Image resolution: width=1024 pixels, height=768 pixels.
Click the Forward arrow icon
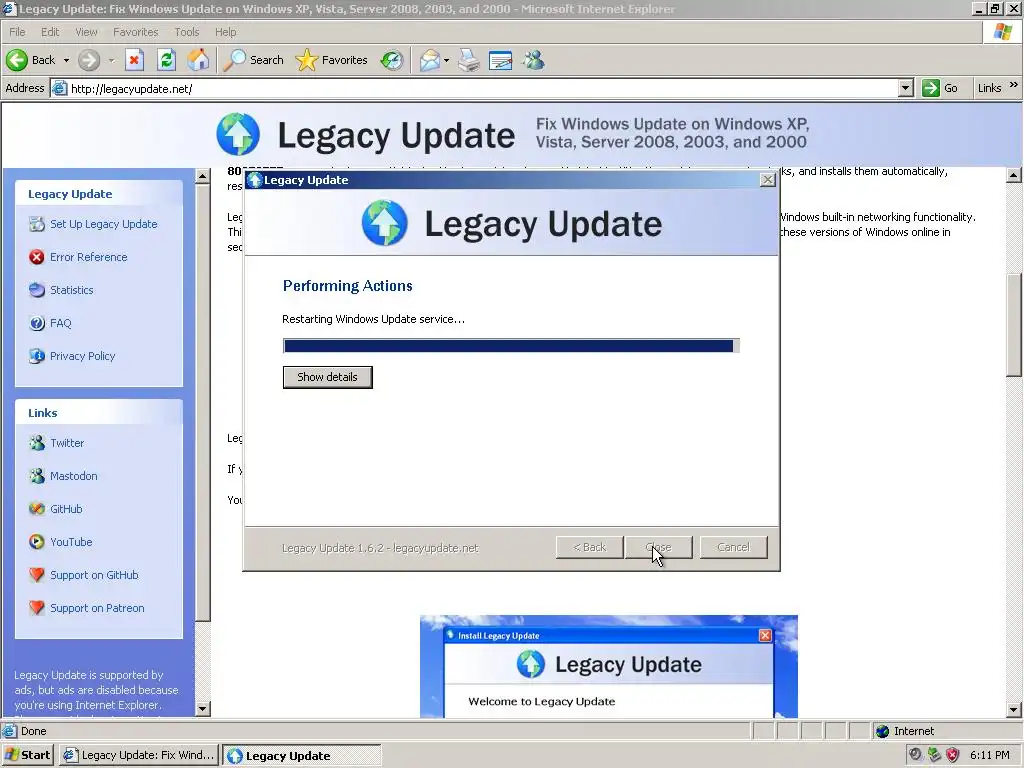89,60
